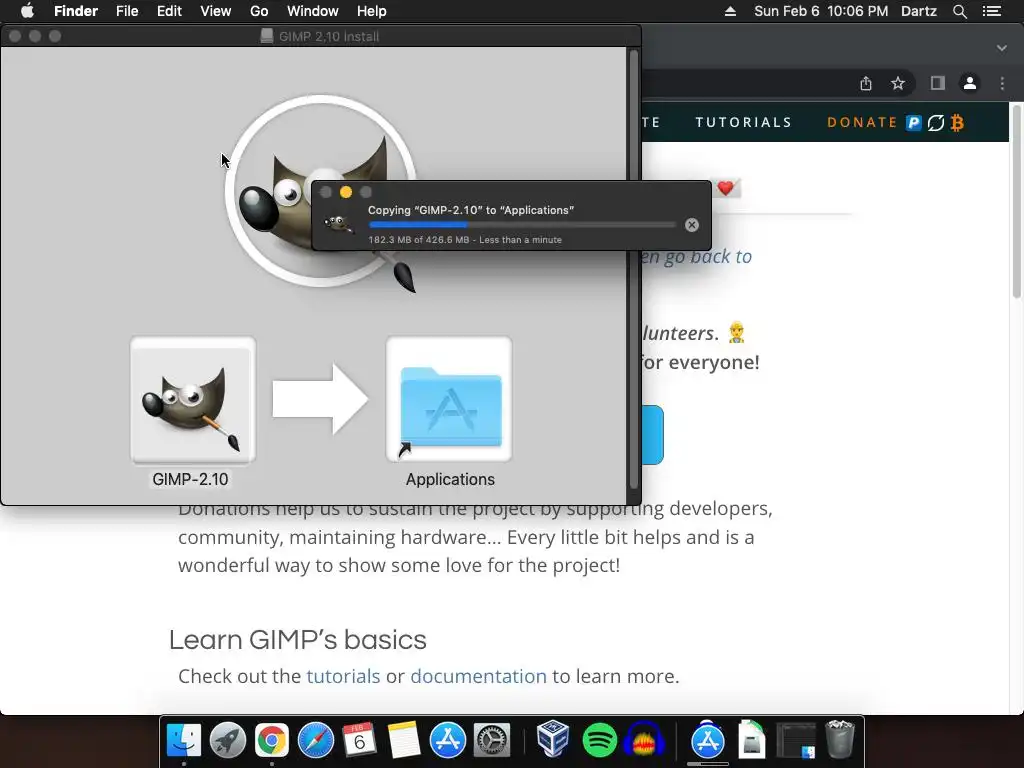Open the Trash in the Dock

point(839,739)
